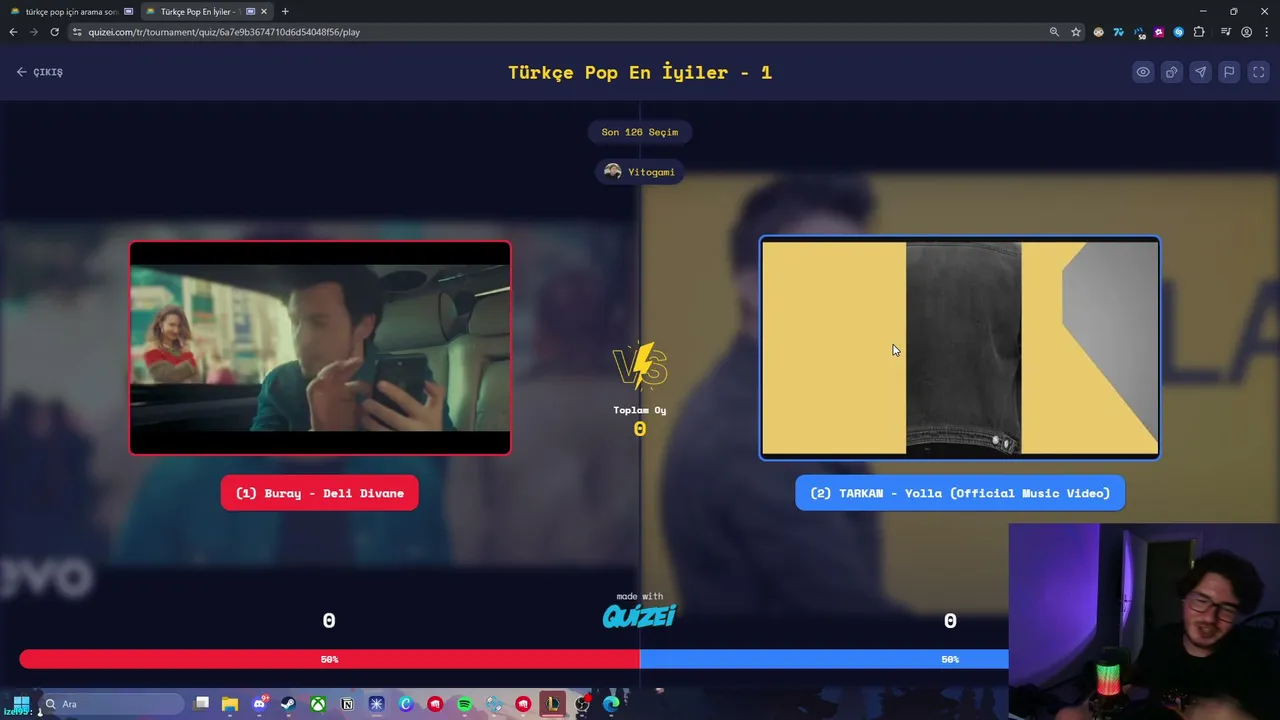Open File Explorer from the taskbar
Image resolution: width=1280 pixels, height=720 pixels.
click(230, 704)
